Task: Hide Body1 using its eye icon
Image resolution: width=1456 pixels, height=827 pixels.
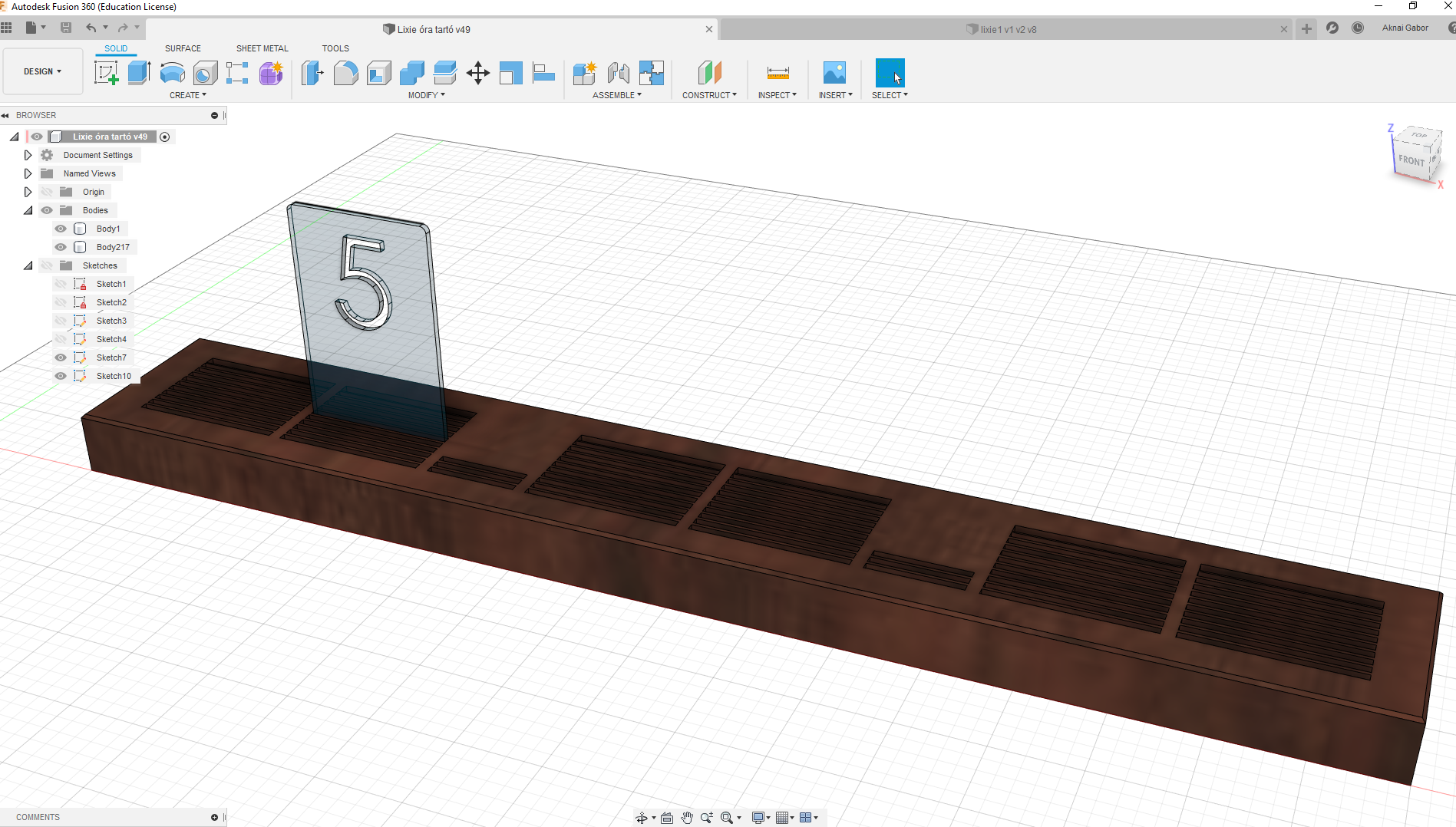Action: click(61, 229)
